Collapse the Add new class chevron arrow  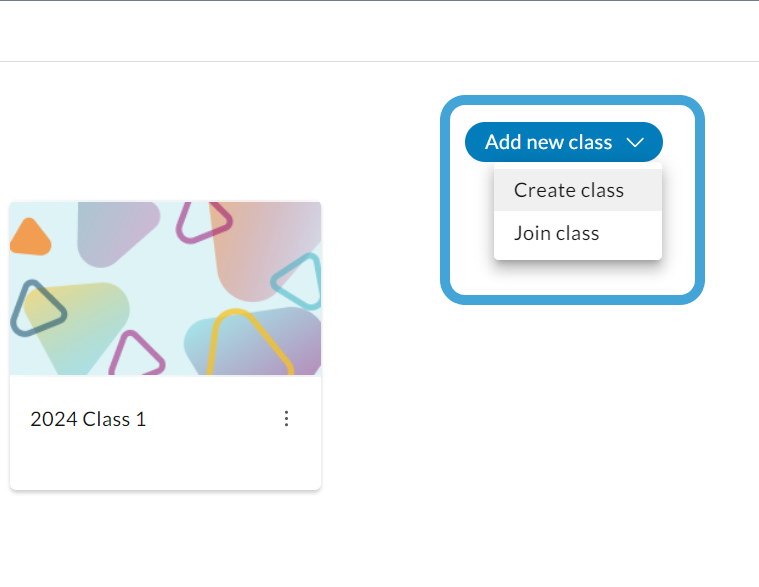635,142
